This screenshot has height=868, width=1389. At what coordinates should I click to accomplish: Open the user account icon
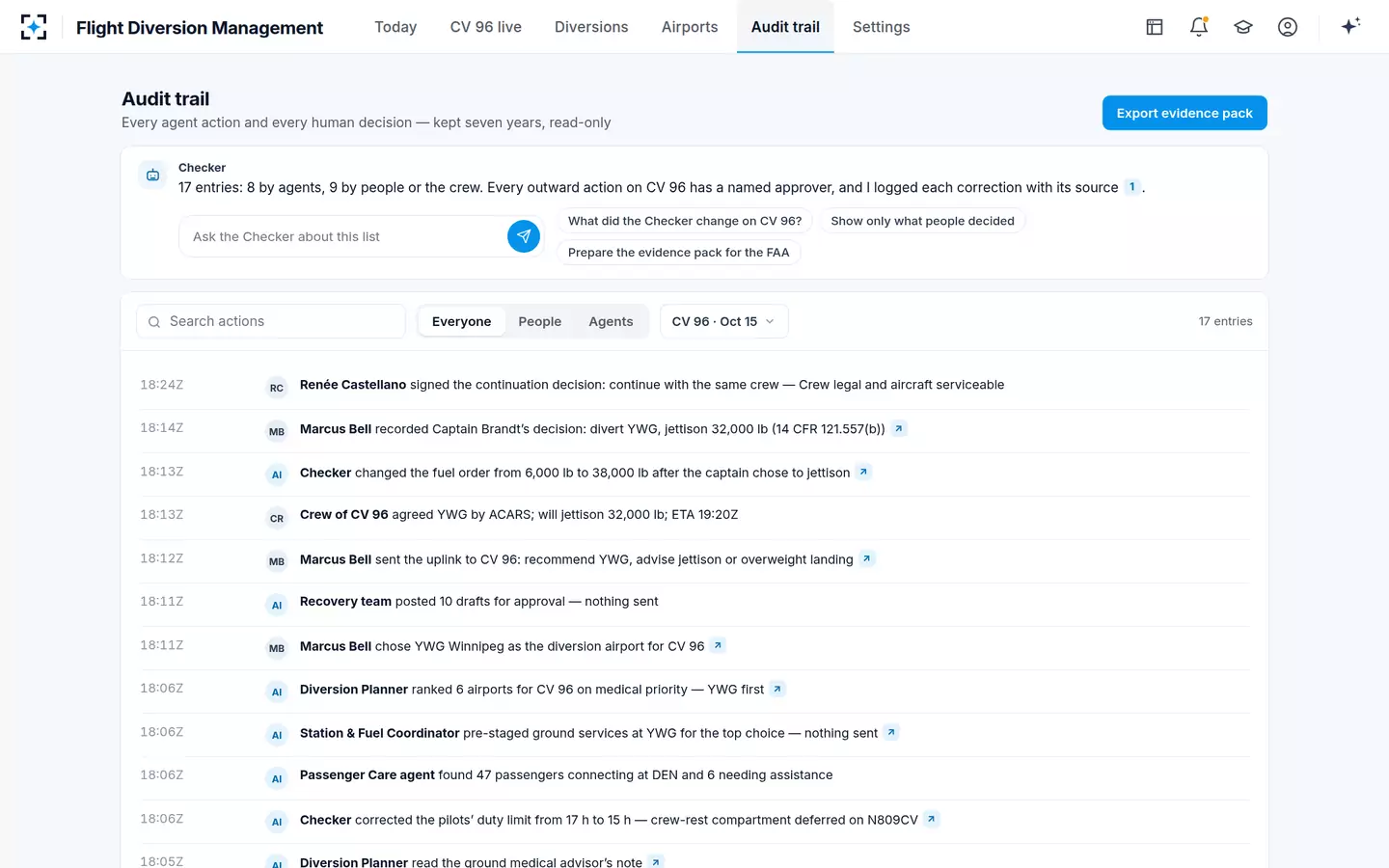pos(1288,27)
